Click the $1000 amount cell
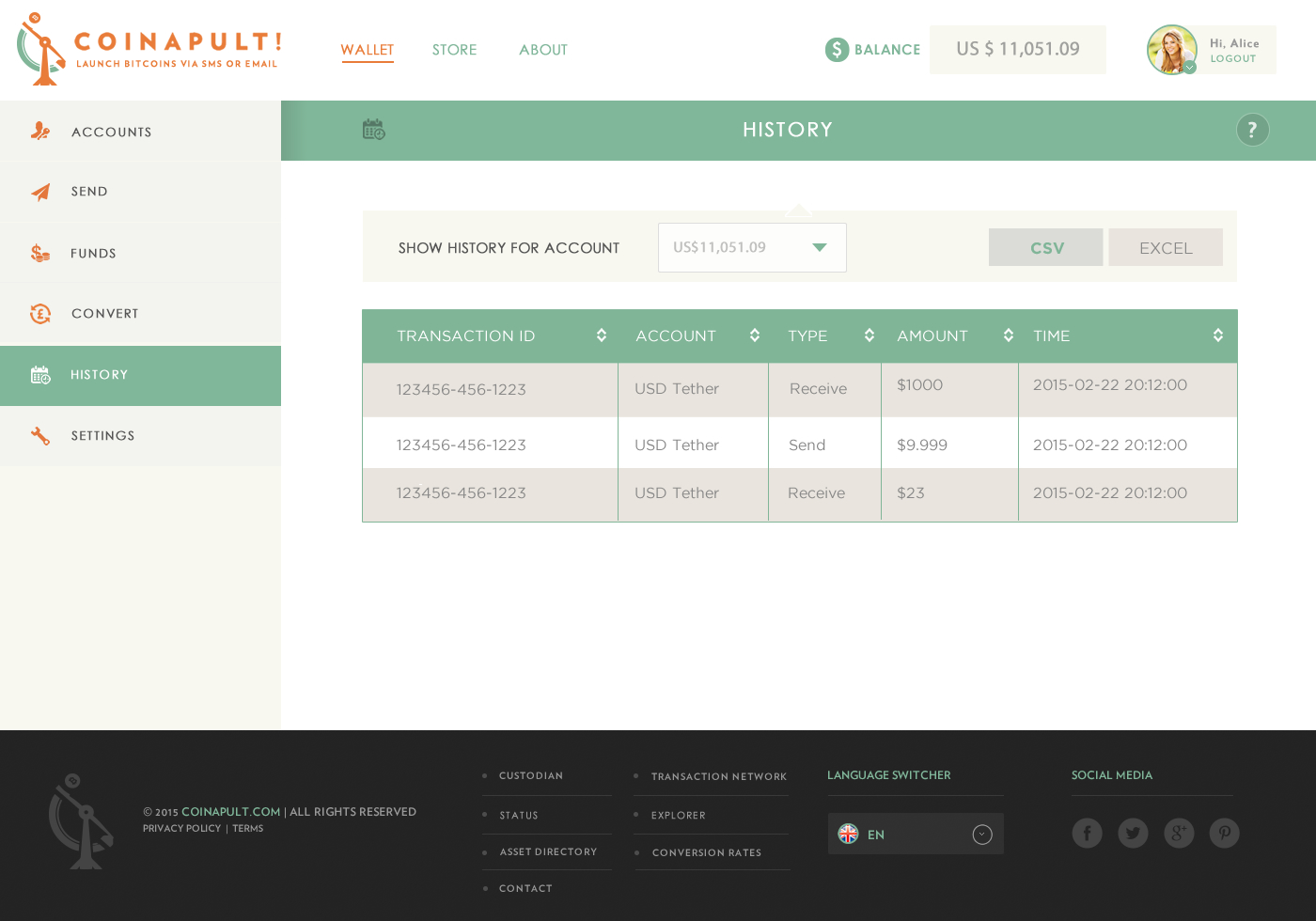 tap(949, 389)
